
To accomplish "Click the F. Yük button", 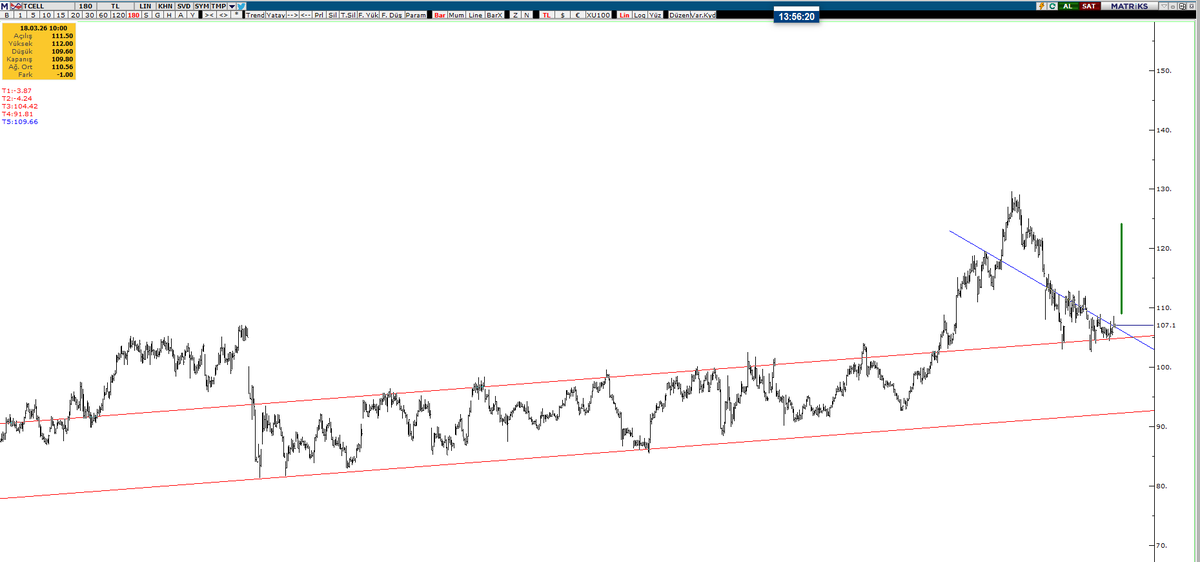I will point(369,16).
